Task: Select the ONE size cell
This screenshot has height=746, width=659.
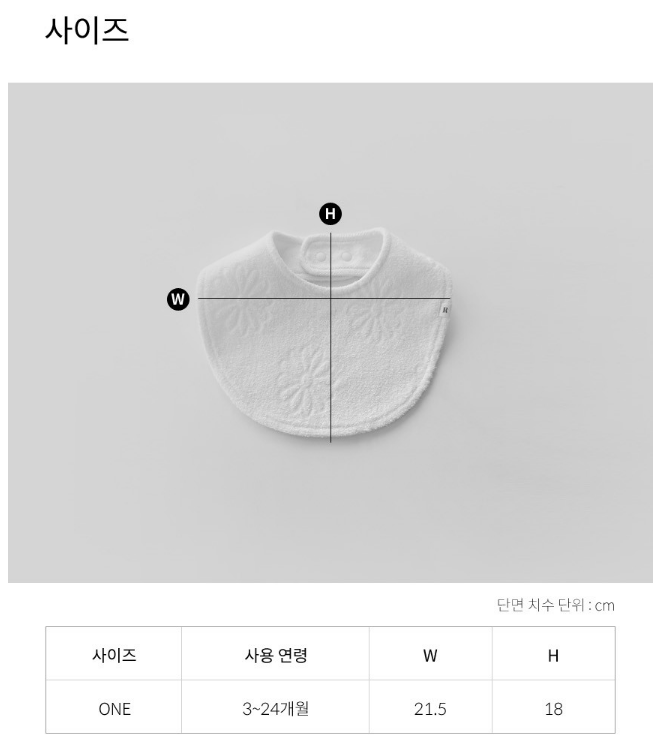Action: pyautogui.click(x=113, y=709)
